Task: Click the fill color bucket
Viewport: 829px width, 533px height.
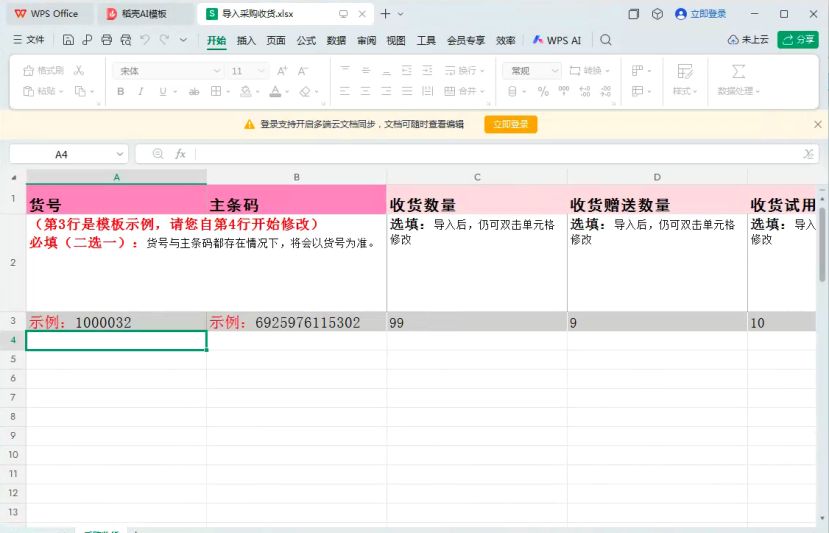Action: 246,91
